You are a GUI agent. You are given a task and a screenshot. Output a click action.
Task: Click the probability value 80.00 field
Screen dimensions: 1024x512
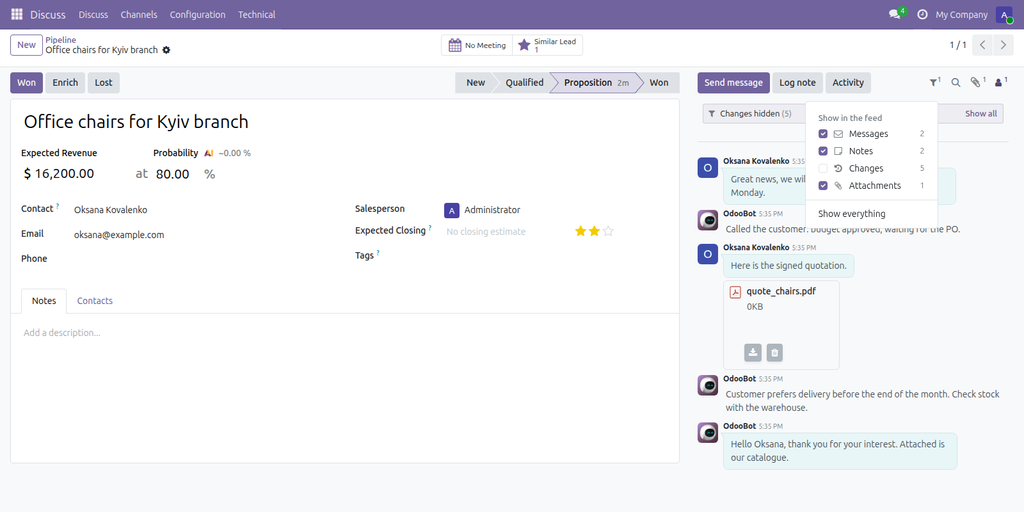pyautogui.click(x=175, y=174)
